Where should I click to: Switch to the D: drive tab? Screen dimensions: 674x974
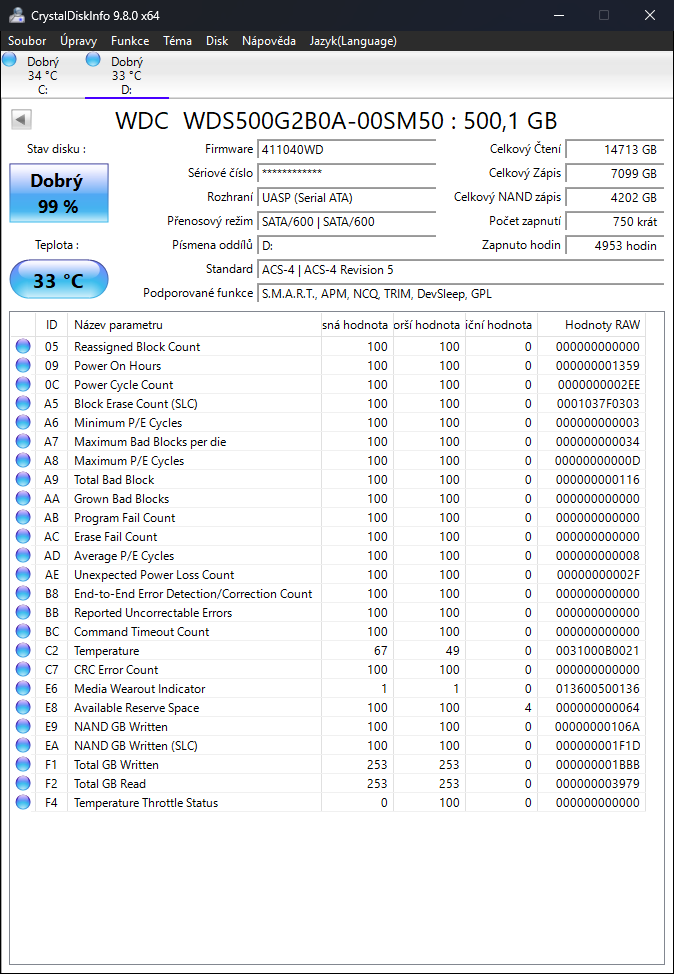127,75
